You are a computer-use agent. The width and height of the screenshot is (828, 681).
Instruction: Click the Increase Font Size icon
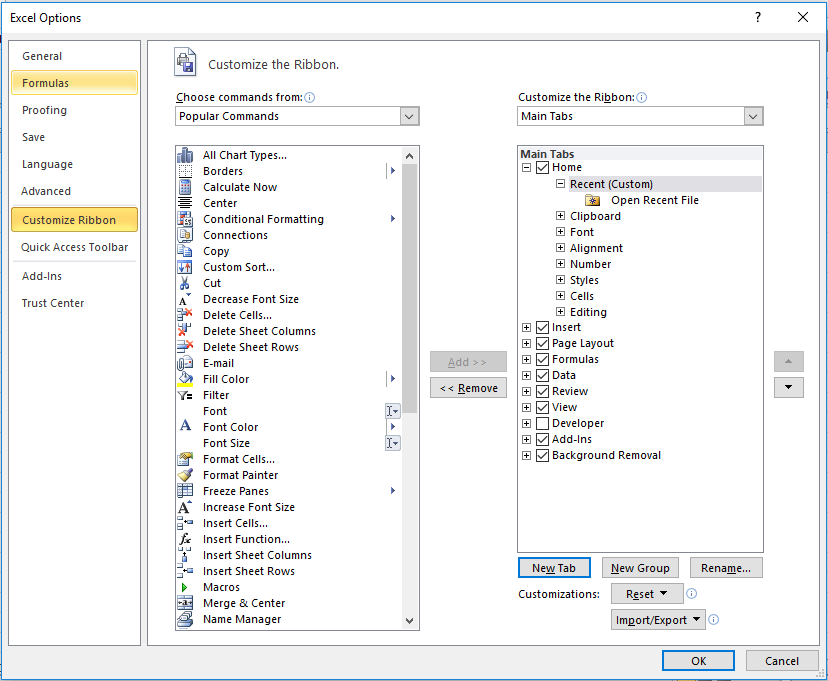(184, 507)
